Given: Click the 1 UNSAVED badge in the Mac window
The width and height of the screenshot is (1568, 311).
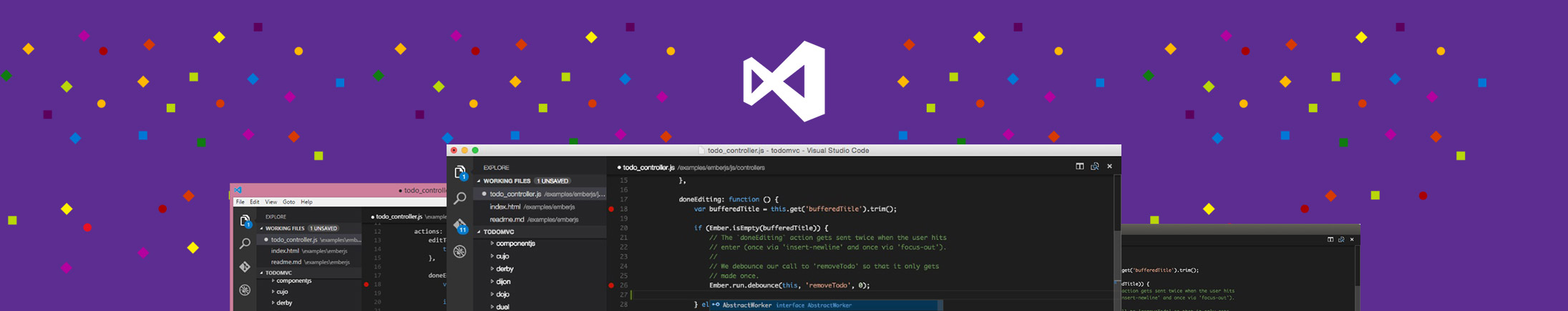Looking at the screenshot, I should [x=552, y=181].
